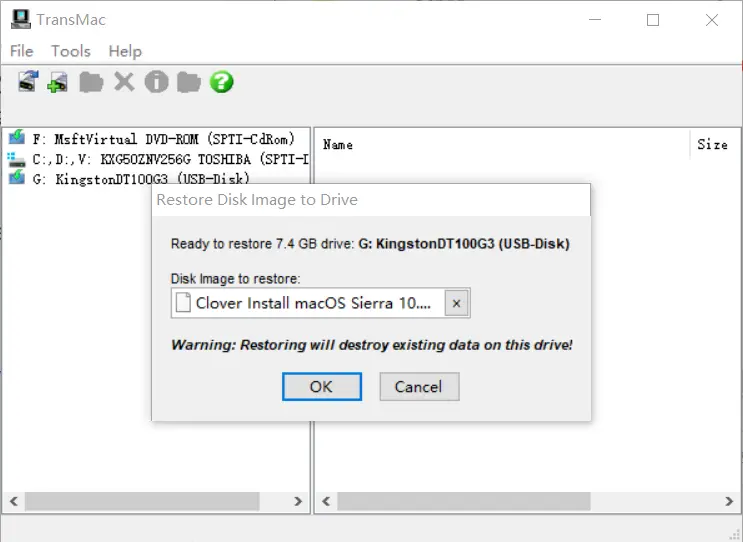Click right arrow of file pane scrollbar
This screenshot has height=542, width=743.
[x=729, y=501]
